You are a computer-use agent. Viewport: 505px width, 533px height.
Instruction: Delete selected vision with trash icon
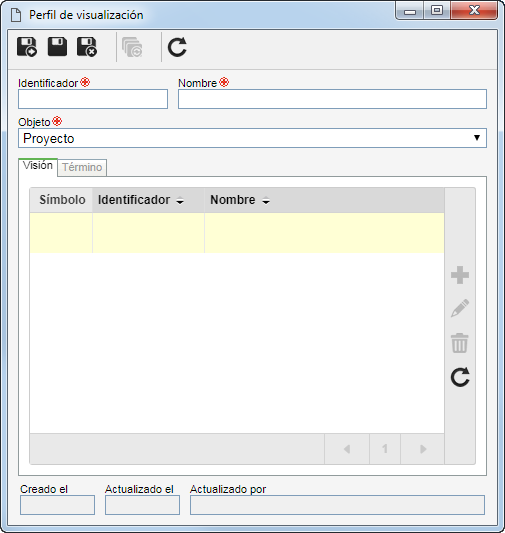tap(460, 343)
